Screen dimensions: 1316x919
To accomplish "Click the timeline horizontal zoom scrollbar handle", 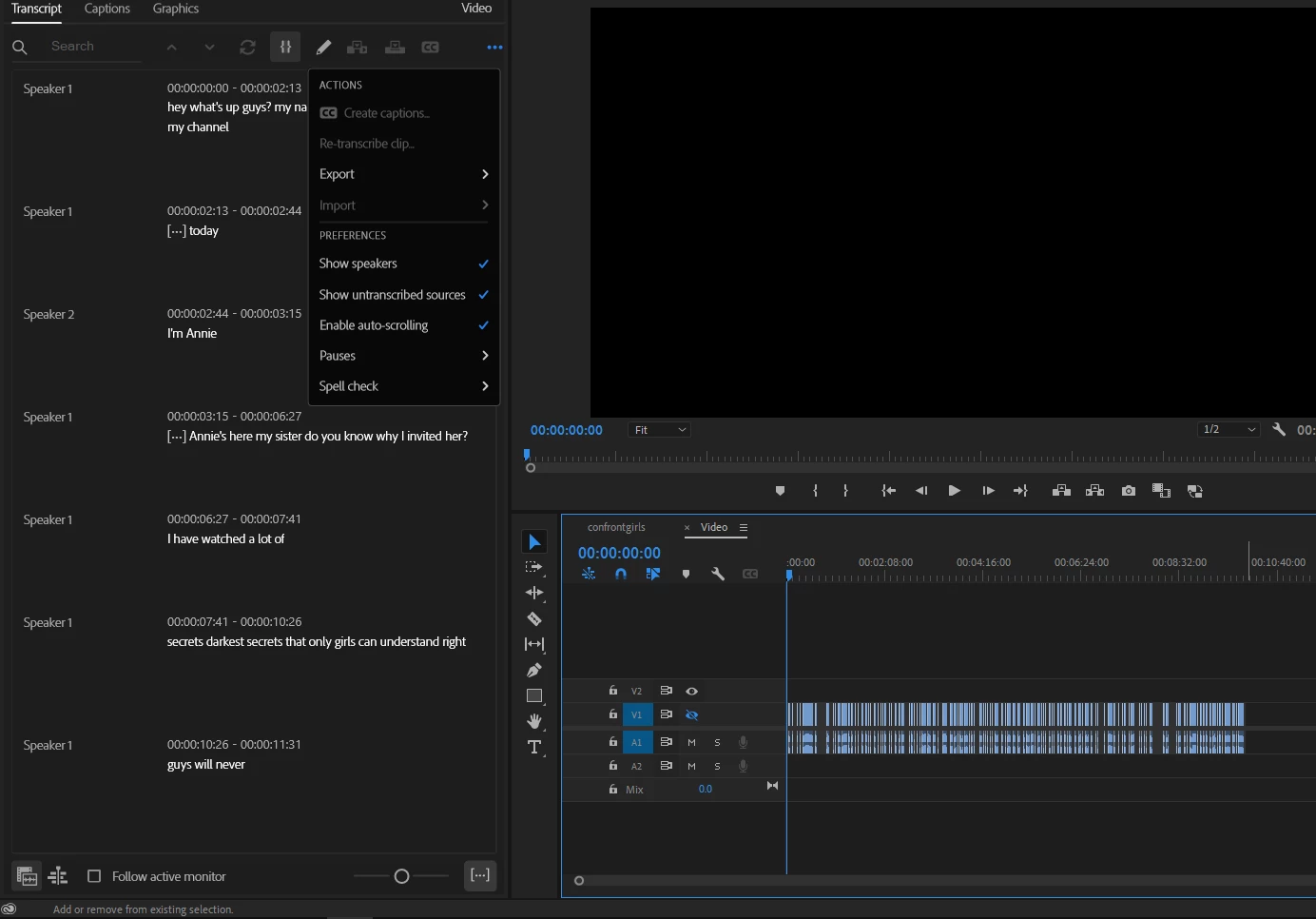I will (x=579, y=881).
